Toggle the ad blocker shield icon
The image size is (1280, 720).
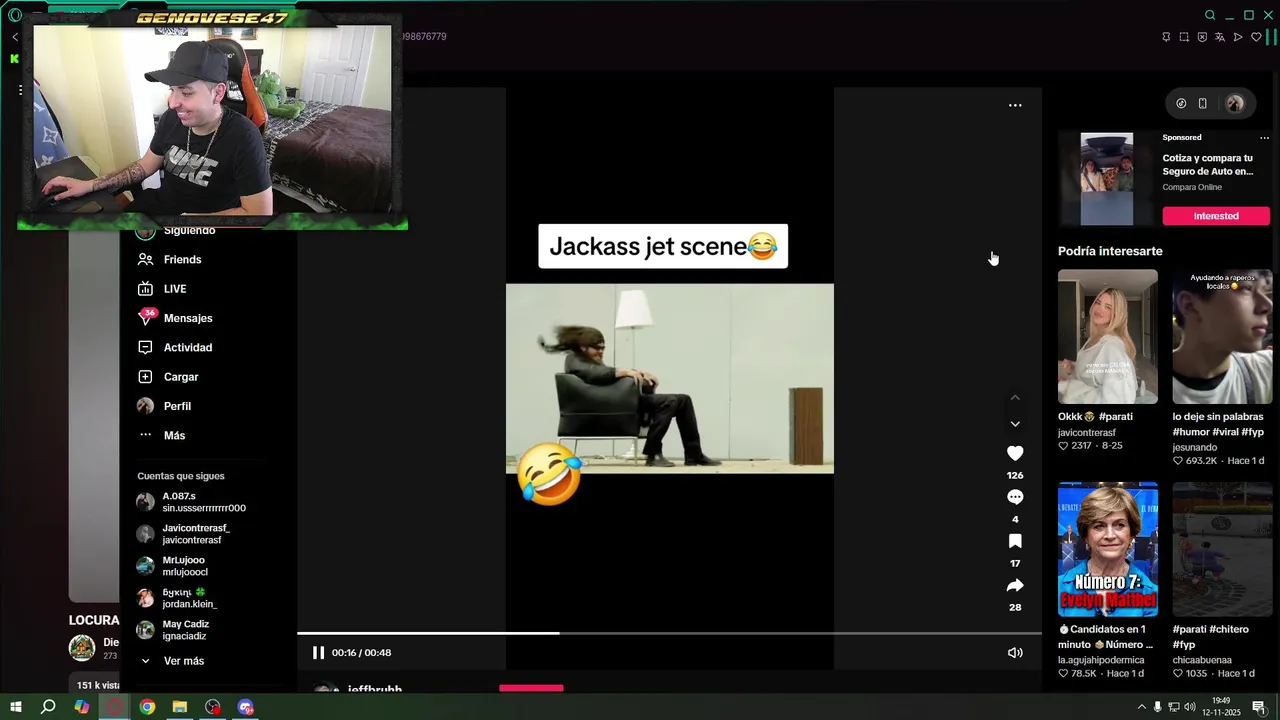(x=1202, y=37)
